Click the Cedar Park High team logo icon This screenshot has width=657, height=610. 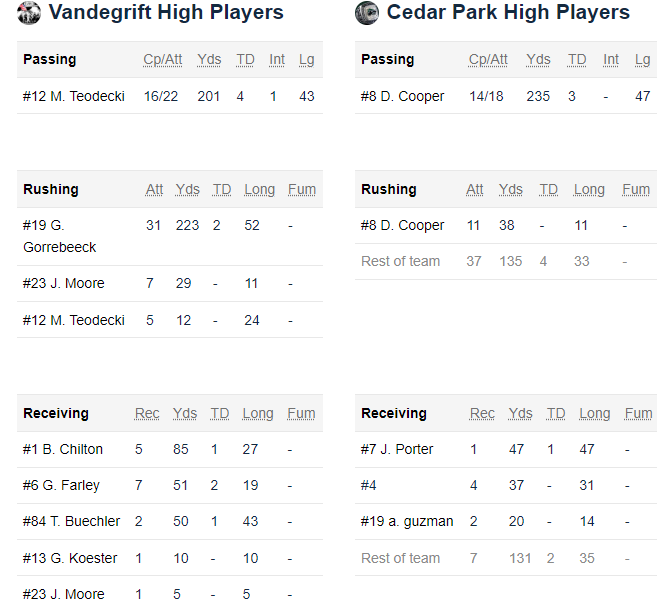[x=367, y=13]
